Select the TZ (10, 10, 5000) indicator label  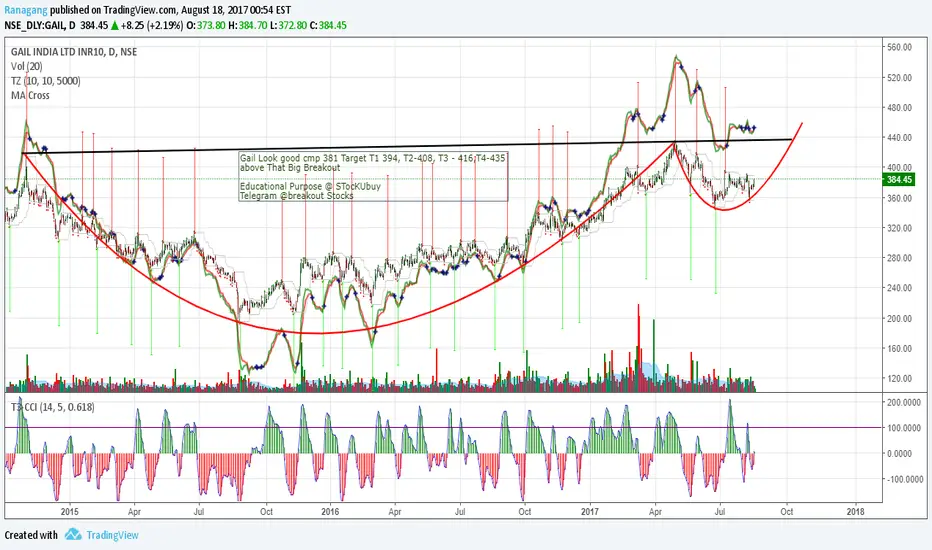pos(45,81)
